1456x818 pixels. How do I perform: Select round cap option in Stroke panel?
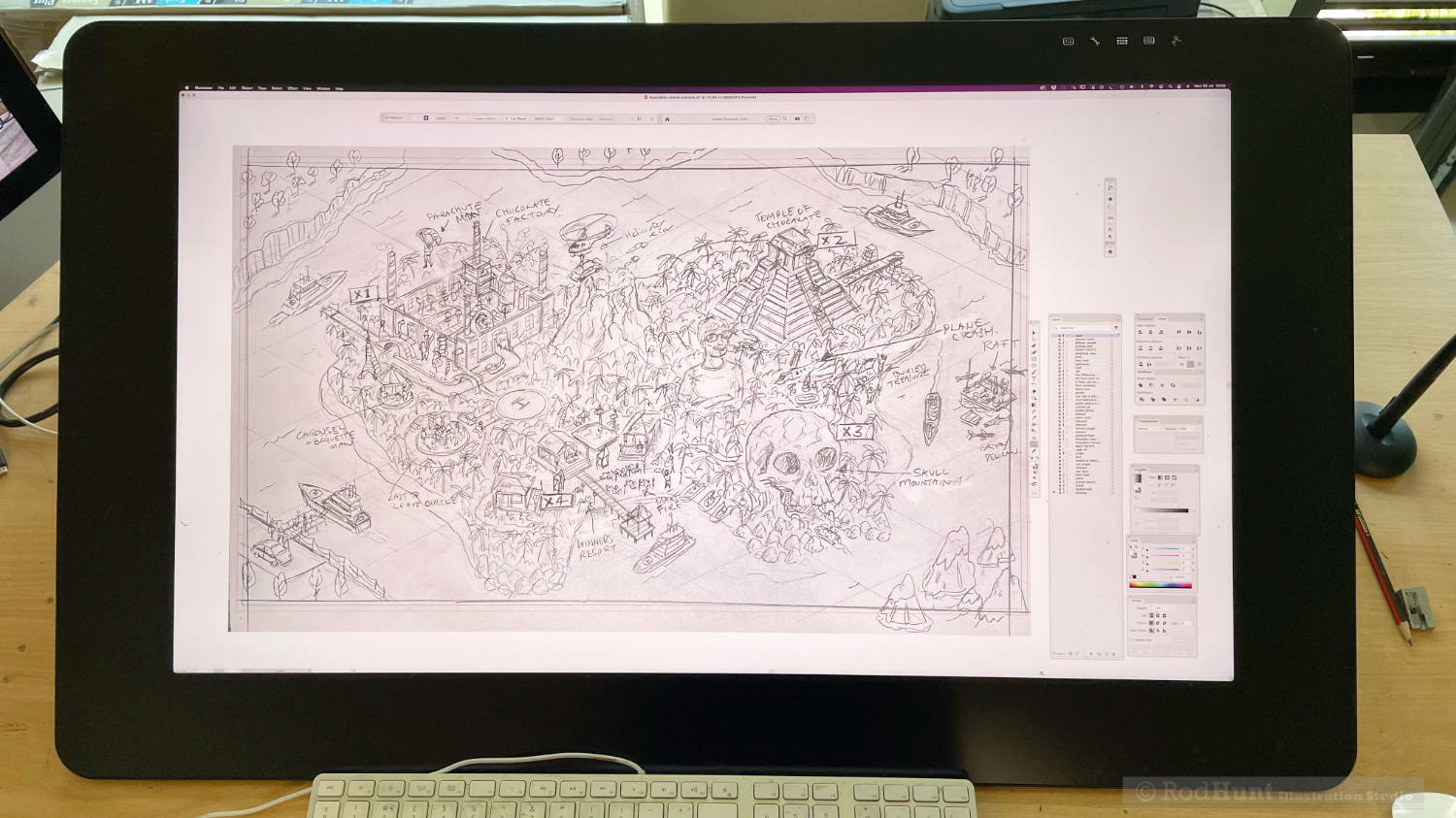[1158, 615]
